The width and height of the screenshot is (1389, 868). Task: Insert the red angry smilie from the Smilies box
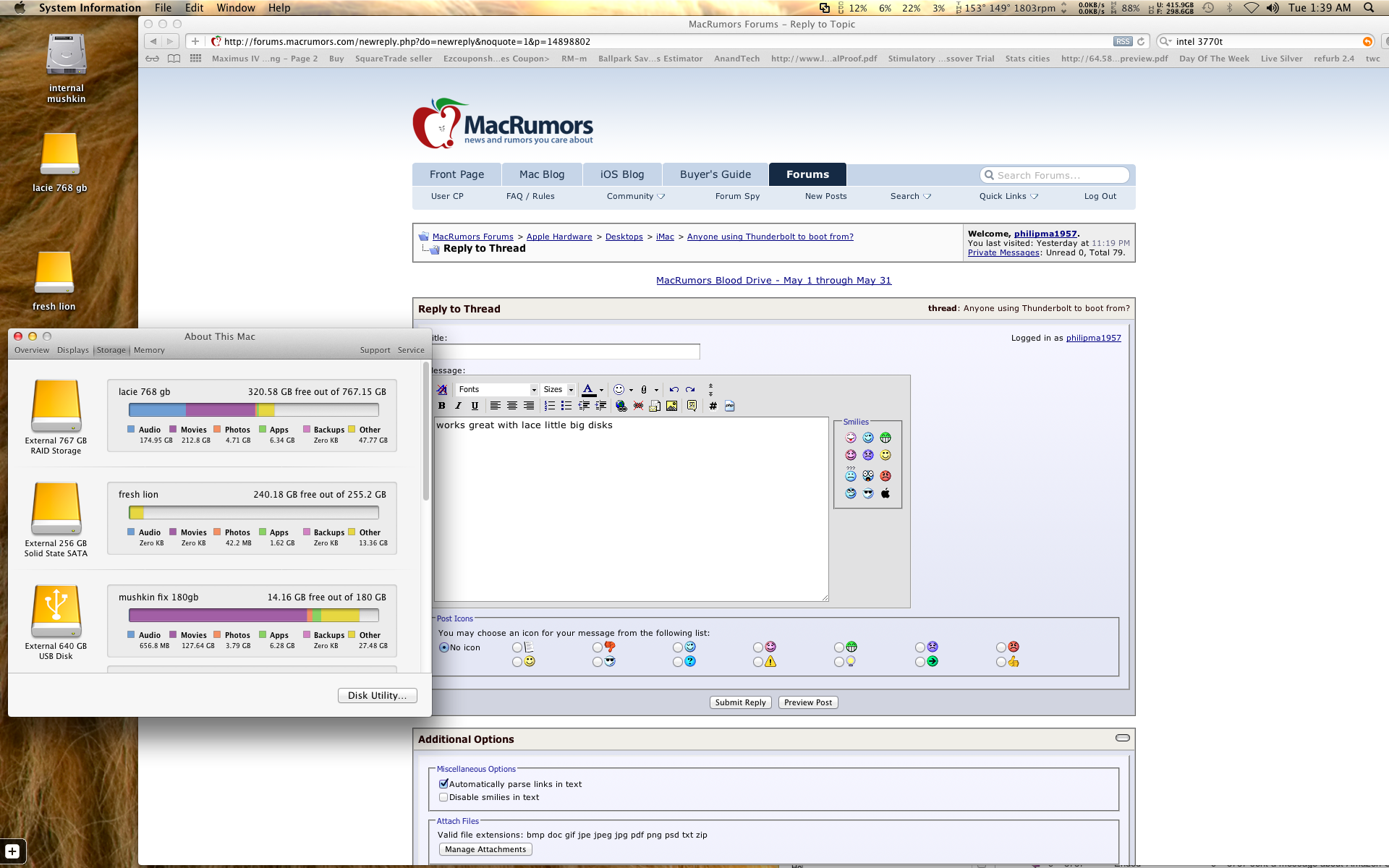point(885,476)
